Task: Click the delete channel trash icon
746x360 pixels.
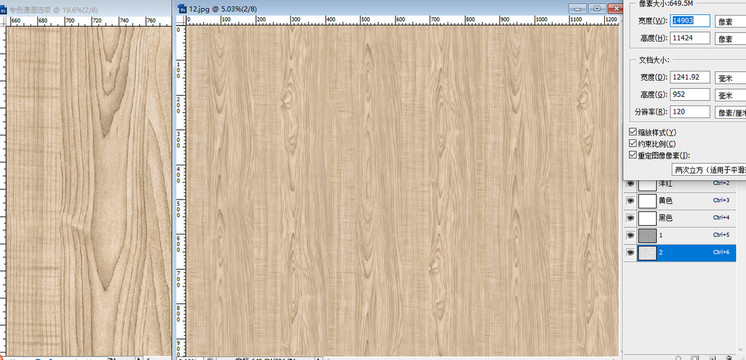Action: [729, 357]
